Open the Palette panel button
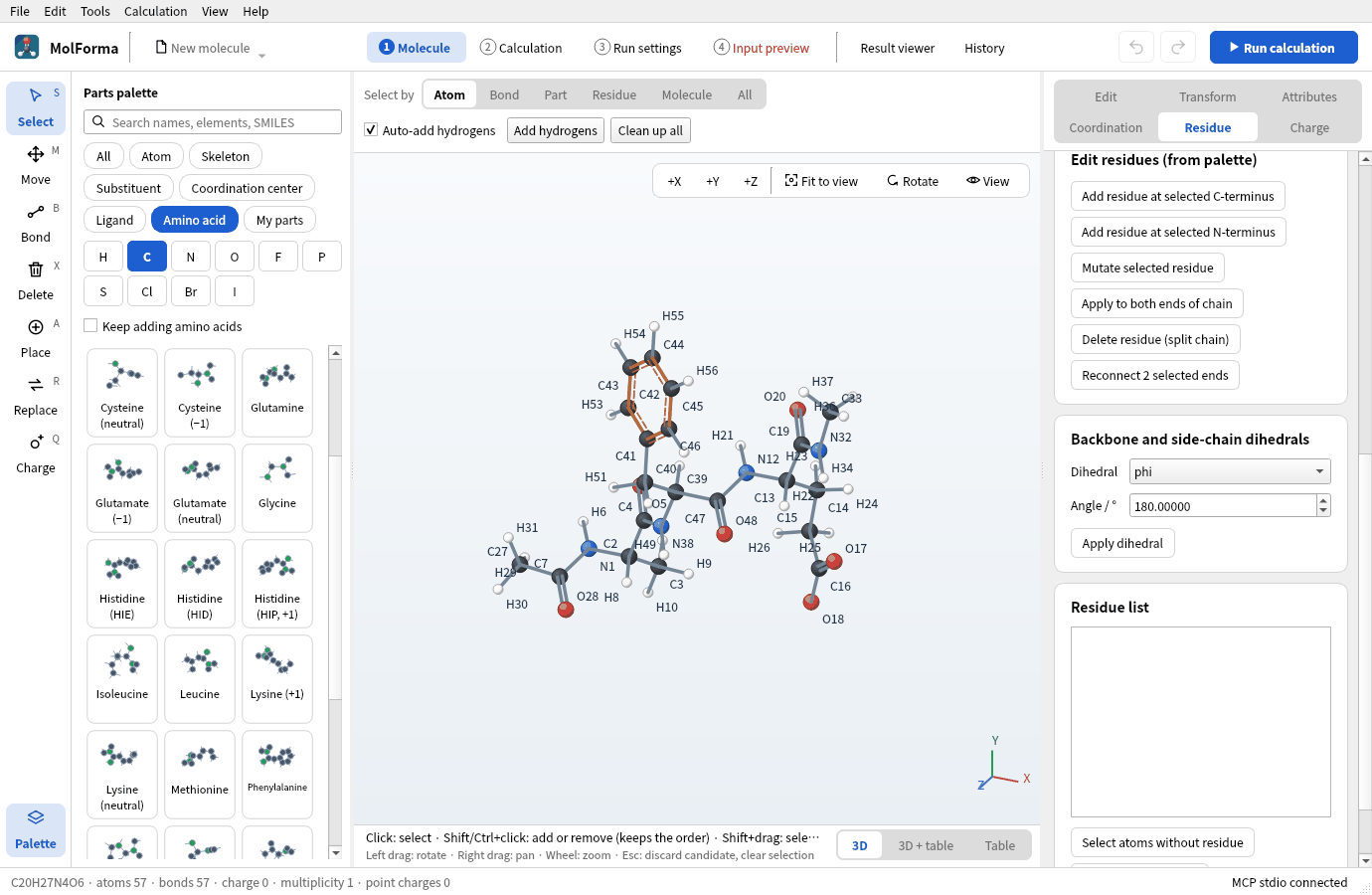This screenshot has height=895, width=1372. [x=36, y=829]
